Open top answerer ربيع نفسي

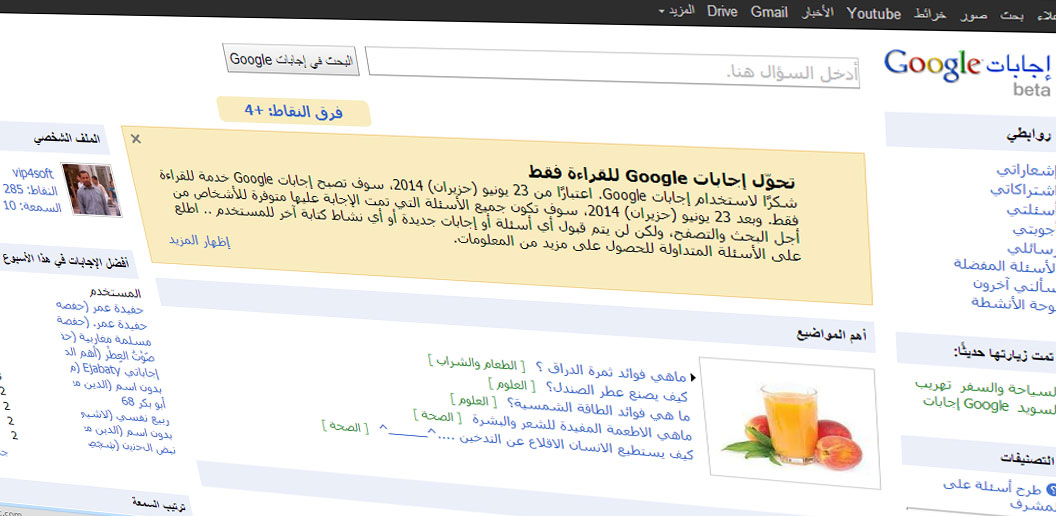[126, 418]
